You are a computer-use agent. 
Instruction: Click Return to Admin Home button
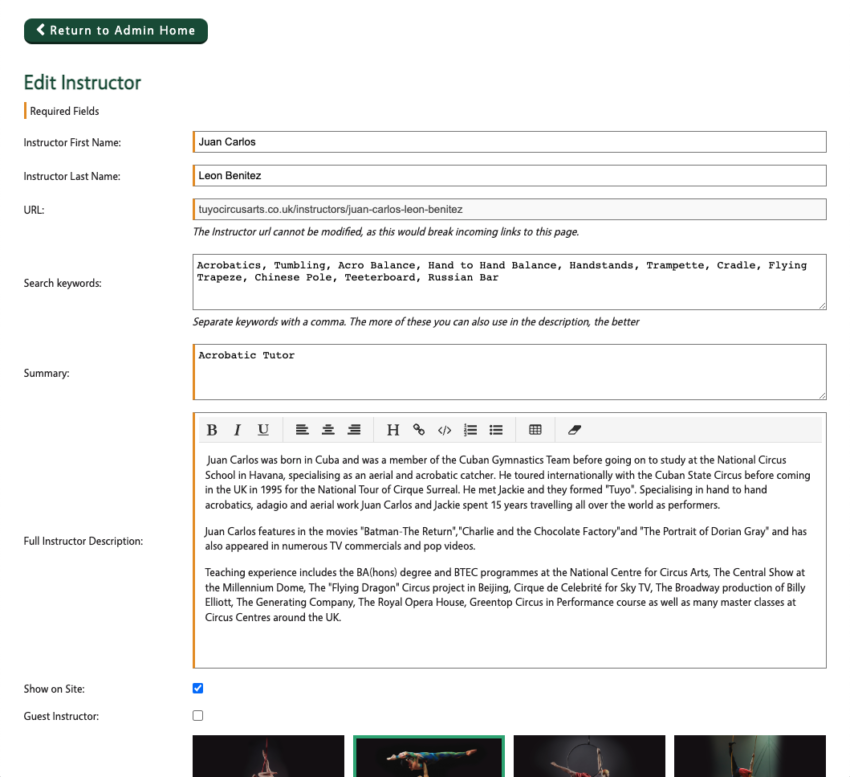pos(115,31)
